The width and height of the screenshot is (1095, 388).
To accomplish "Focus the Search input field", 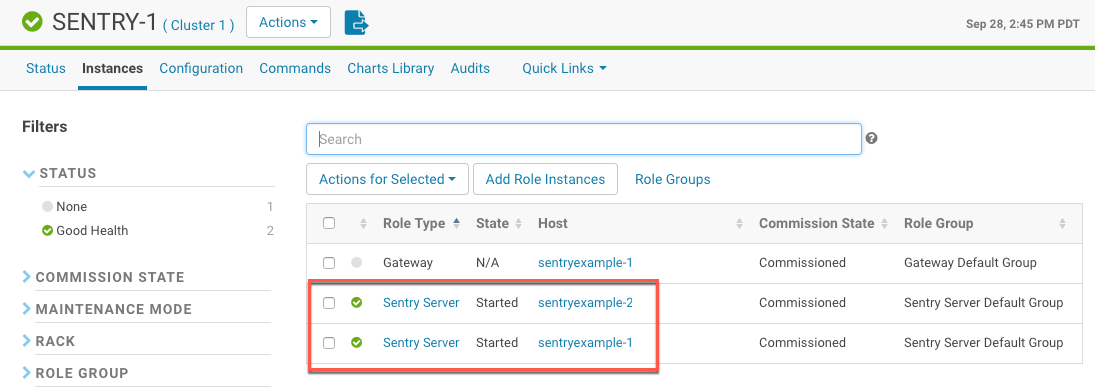I will (584, 139).
